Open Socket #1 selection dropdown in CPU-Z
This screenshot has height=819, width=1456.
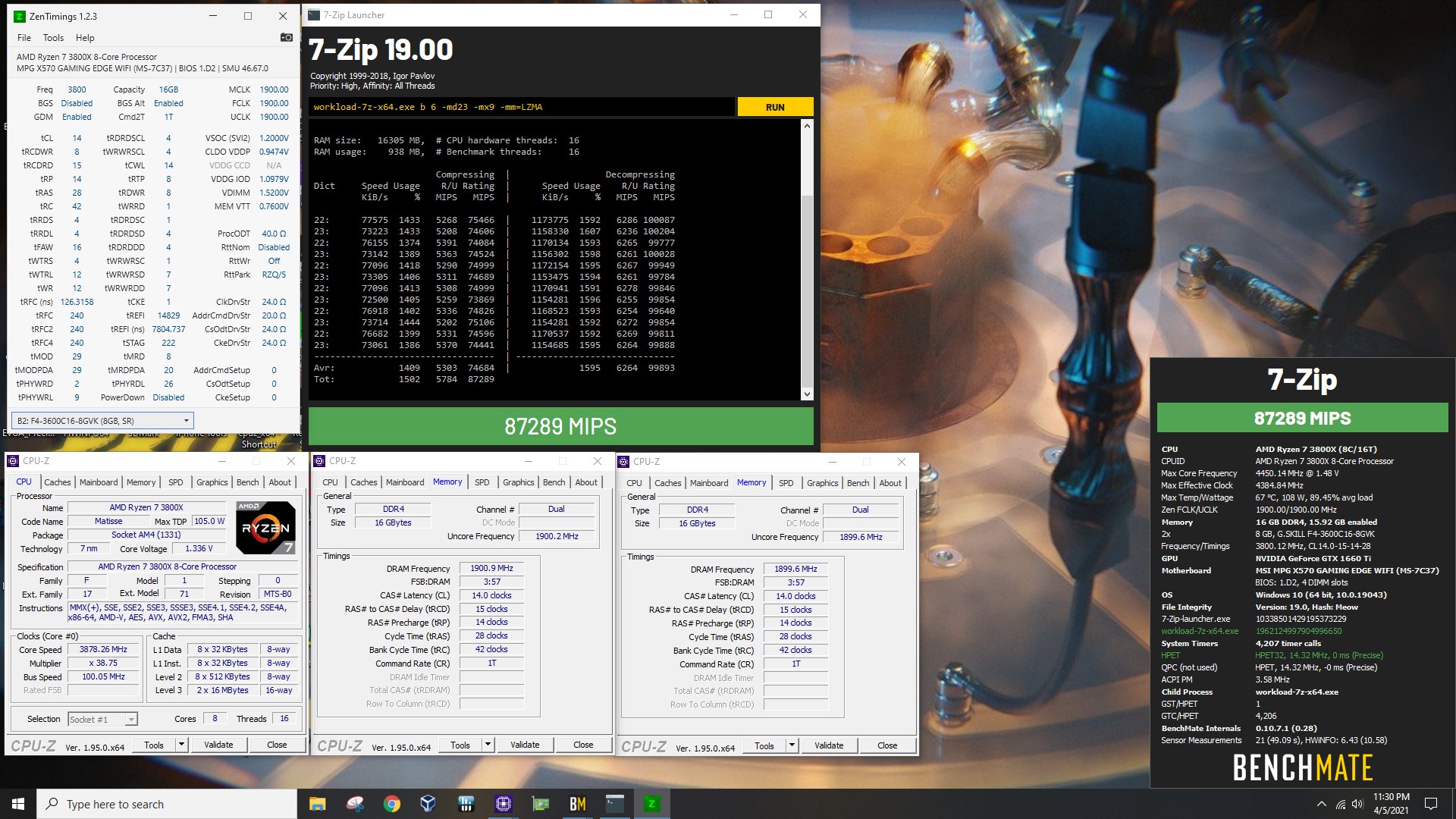tap(102, 719)
